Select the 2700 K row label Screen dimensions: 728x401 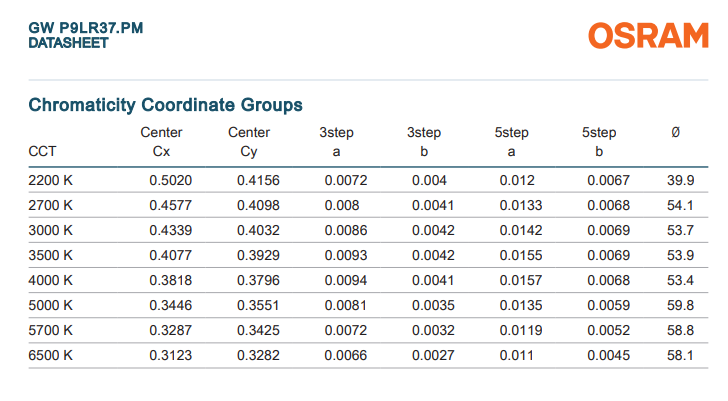[x=51, y=205]
